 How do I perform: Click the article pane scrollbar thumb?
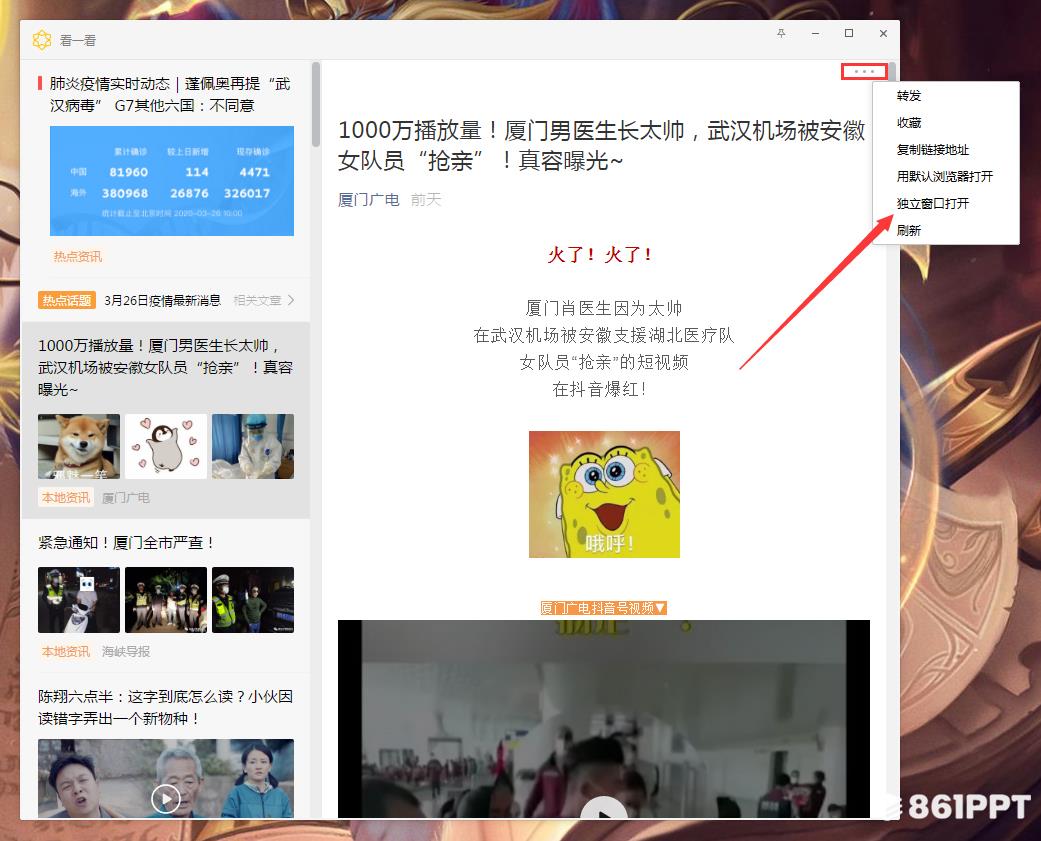coord(892,72)
